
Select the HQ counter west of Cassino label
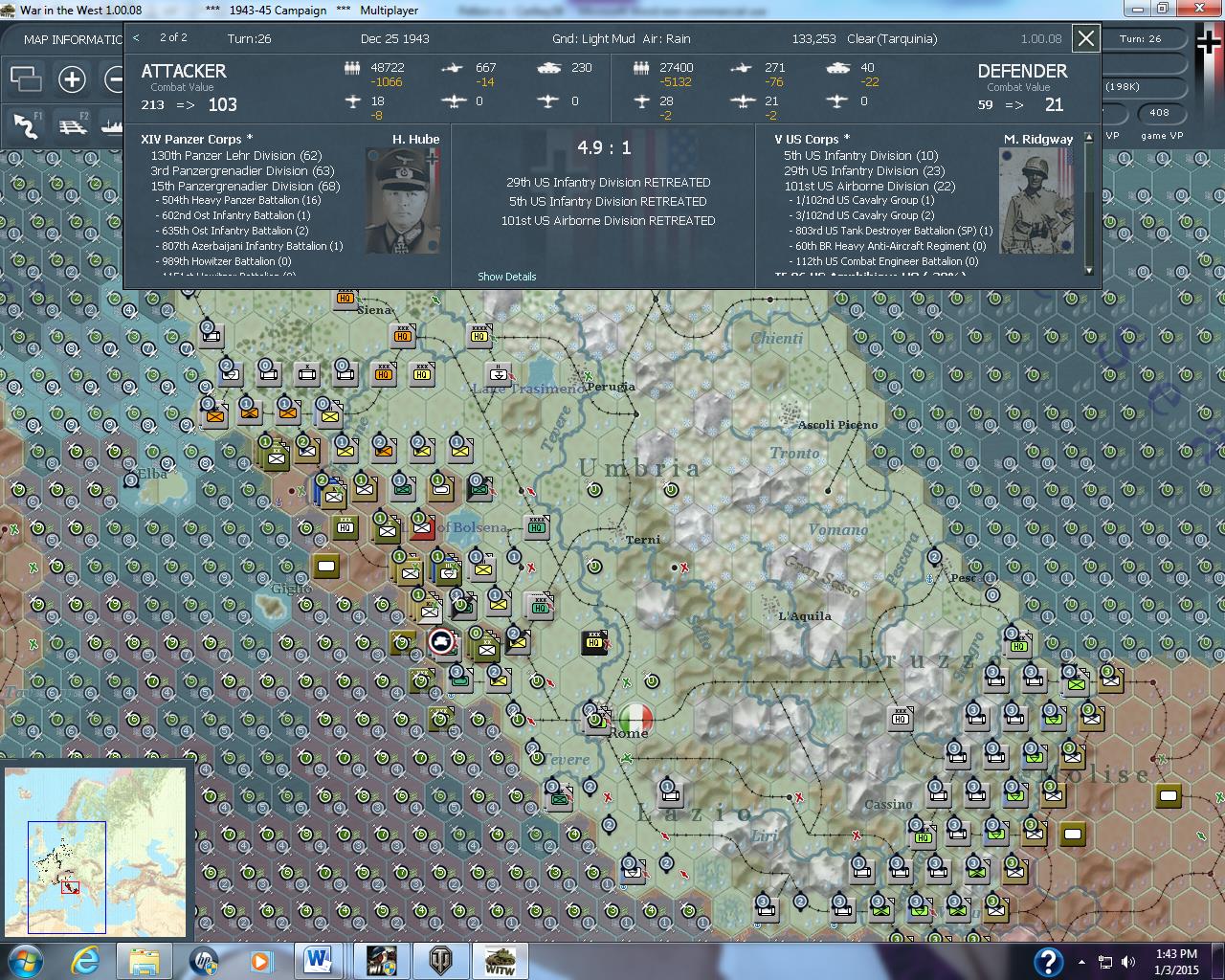pos(899,718)
